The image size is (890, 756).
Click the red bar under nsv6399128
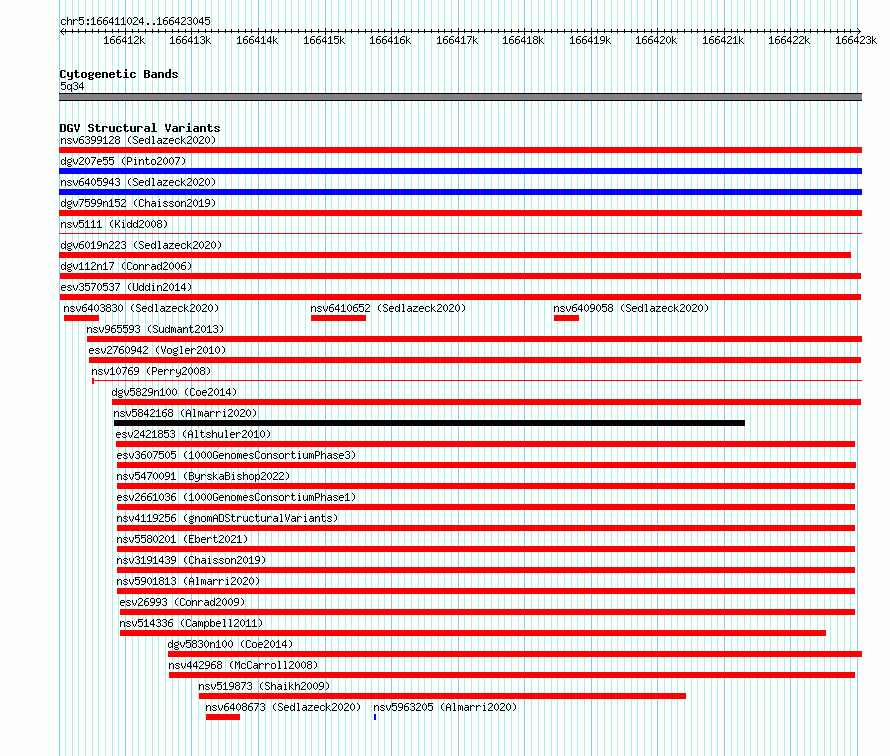point(460,150)
